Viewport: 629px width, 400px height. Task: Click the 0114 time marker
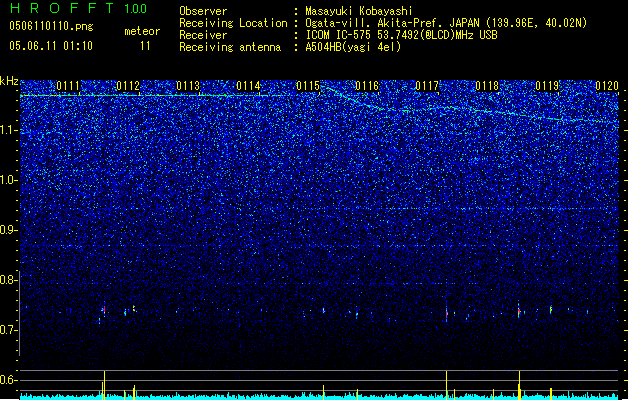[248, 86]
